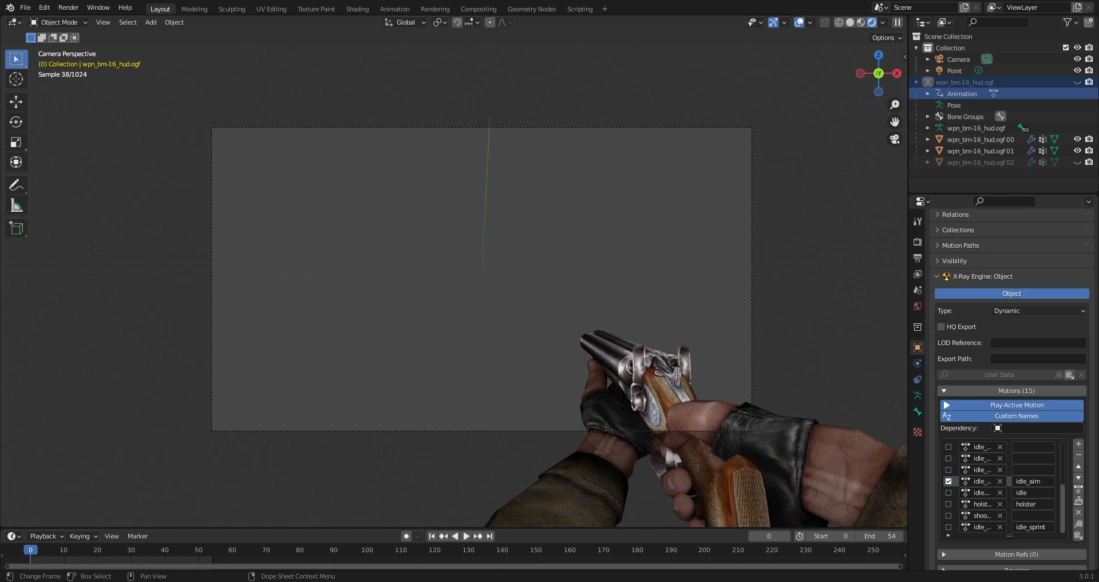This screenshot has height=582, width=1099.
Task: Uncheck the idle_aim motion checkbox
Action: 948,481
